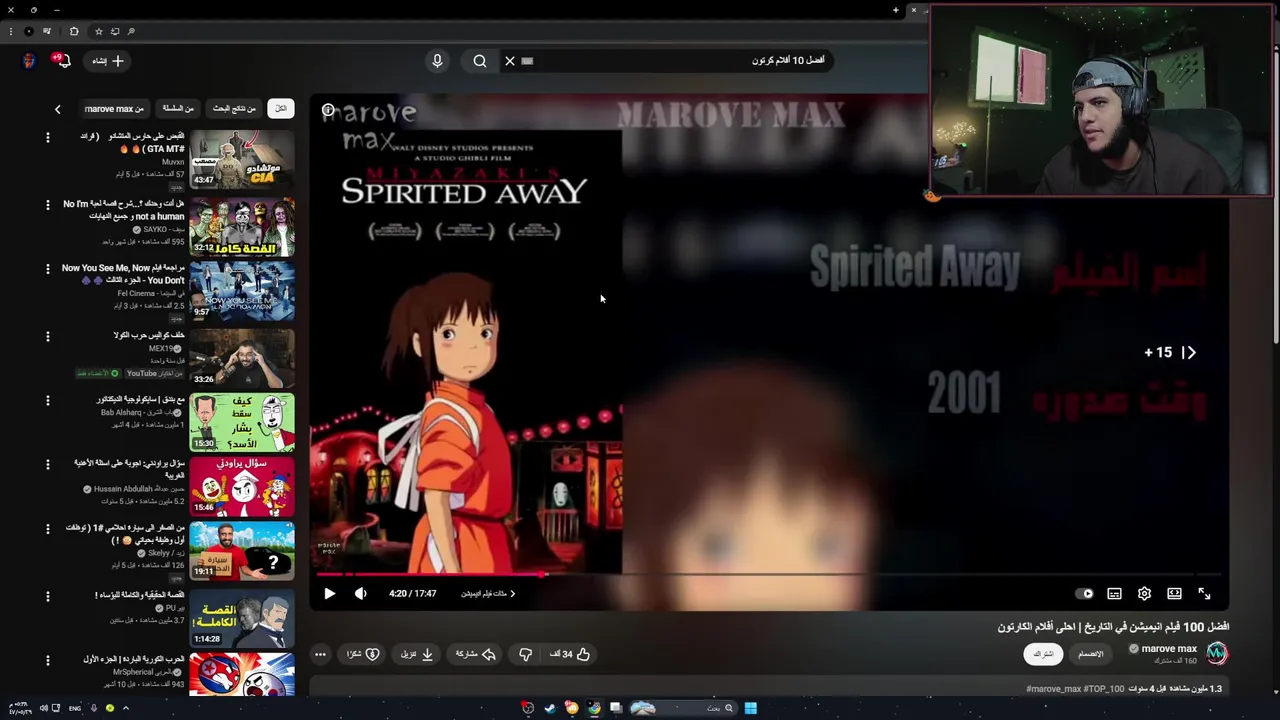This screenshot has width=1280, height=720.
Task: Enter full screen mode
Action: (x=1204, y=593)
